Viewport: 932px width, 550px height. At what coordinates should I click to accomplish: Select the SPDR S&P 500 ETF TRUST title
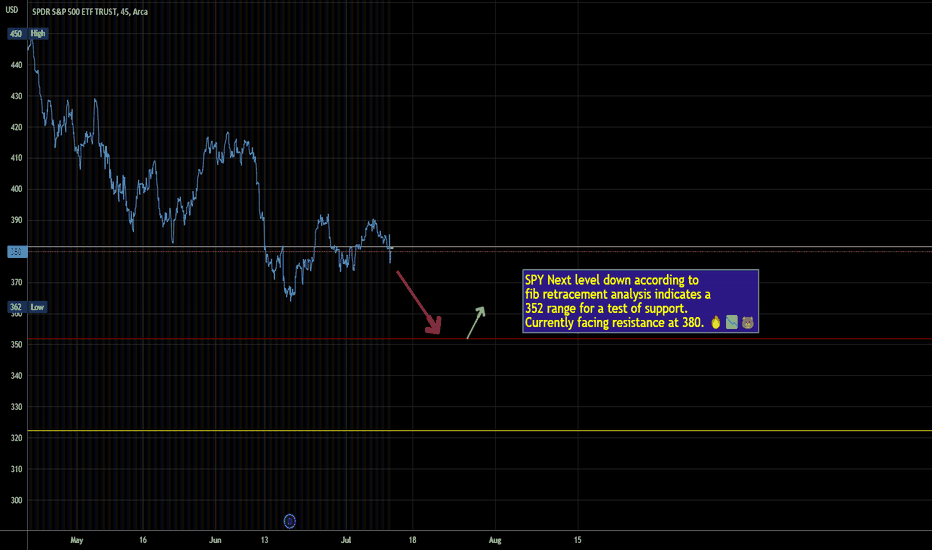click(x=90, y=12)
